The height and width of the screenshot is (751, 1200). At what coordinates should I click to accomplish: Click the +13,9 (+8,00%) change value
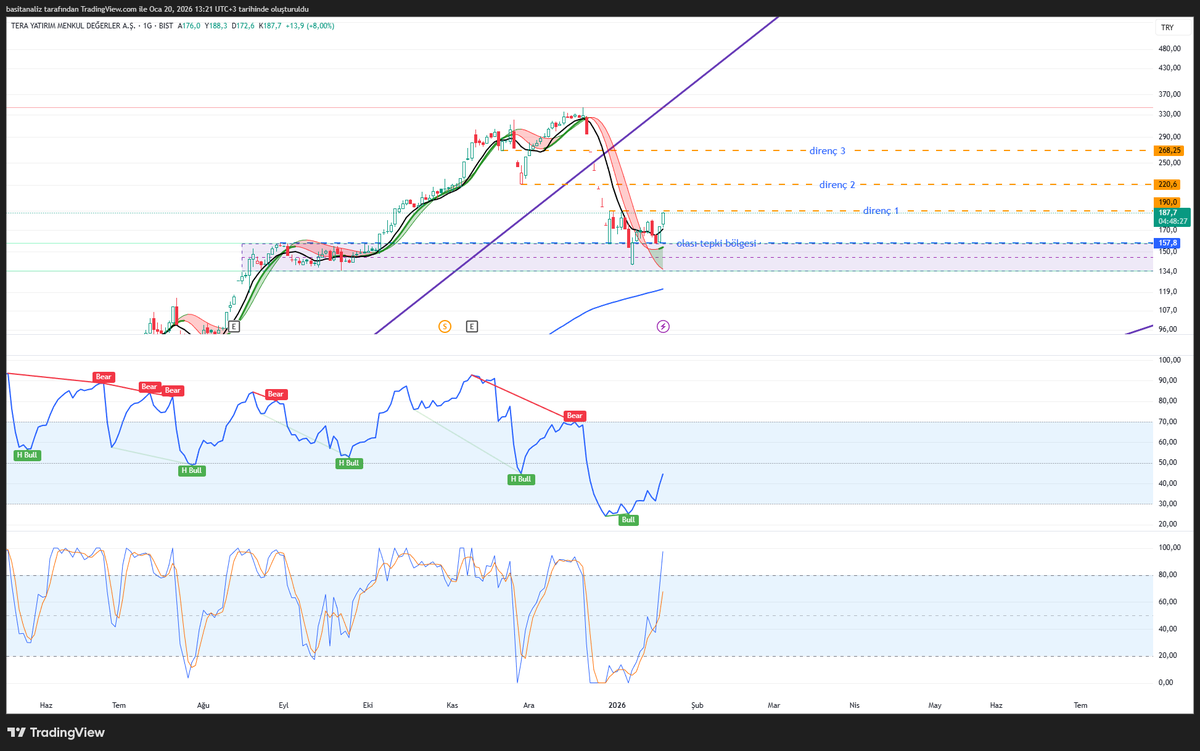(x=311, y=25)
